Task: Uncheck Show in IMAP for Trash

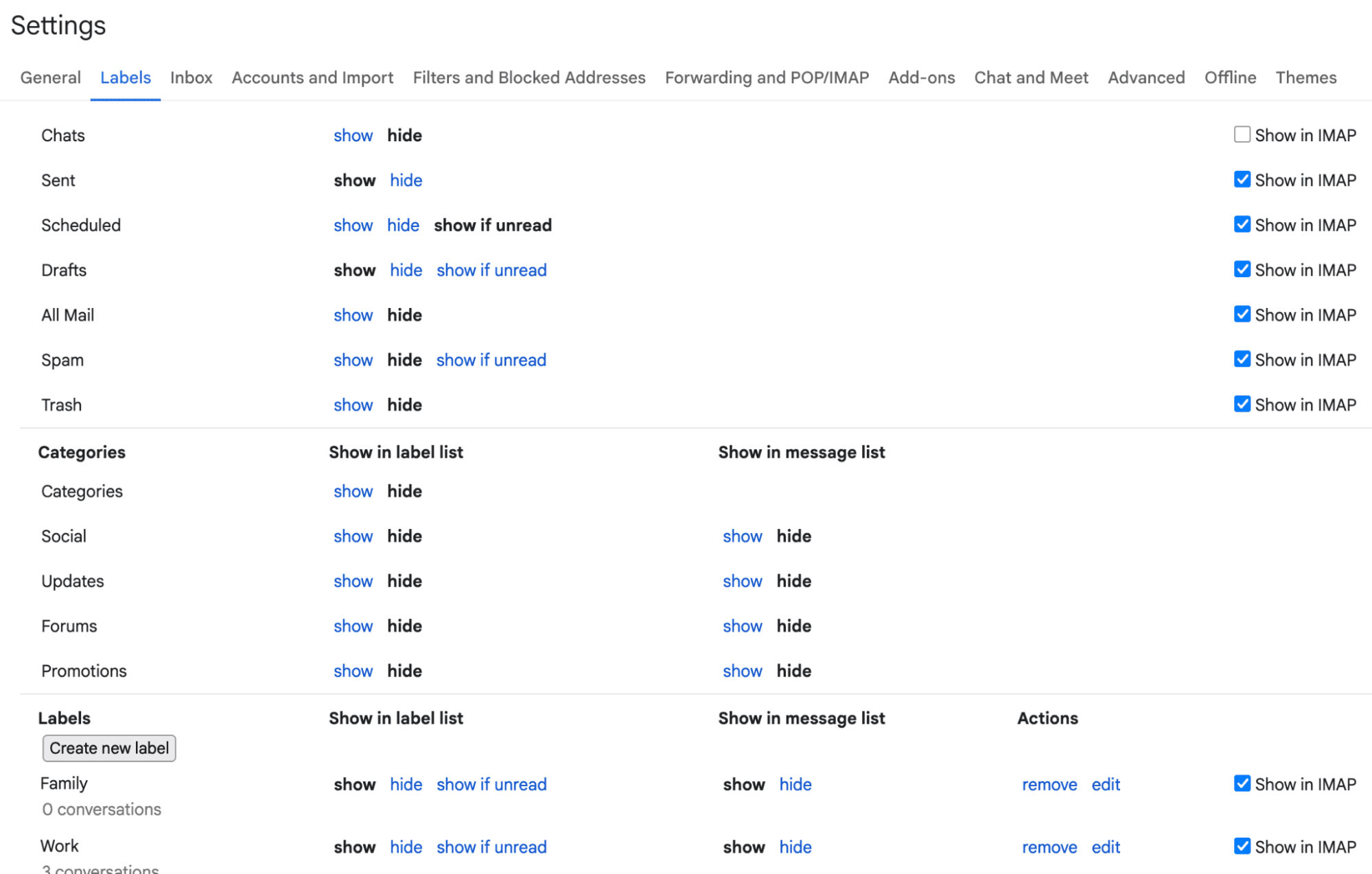Action: 1242,403
